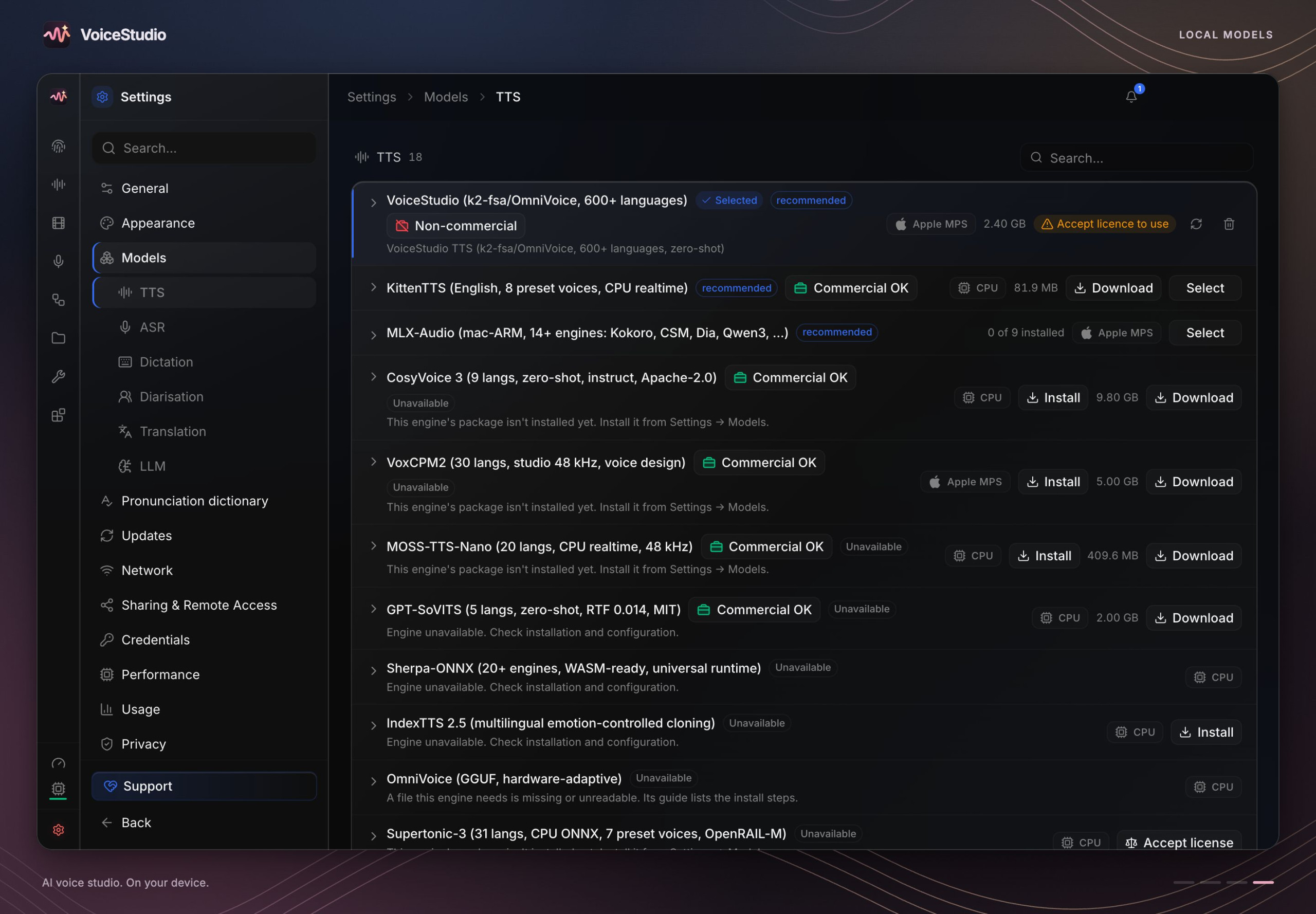Open the General settings section
The image size is (1316, 914).
(204, 189)
